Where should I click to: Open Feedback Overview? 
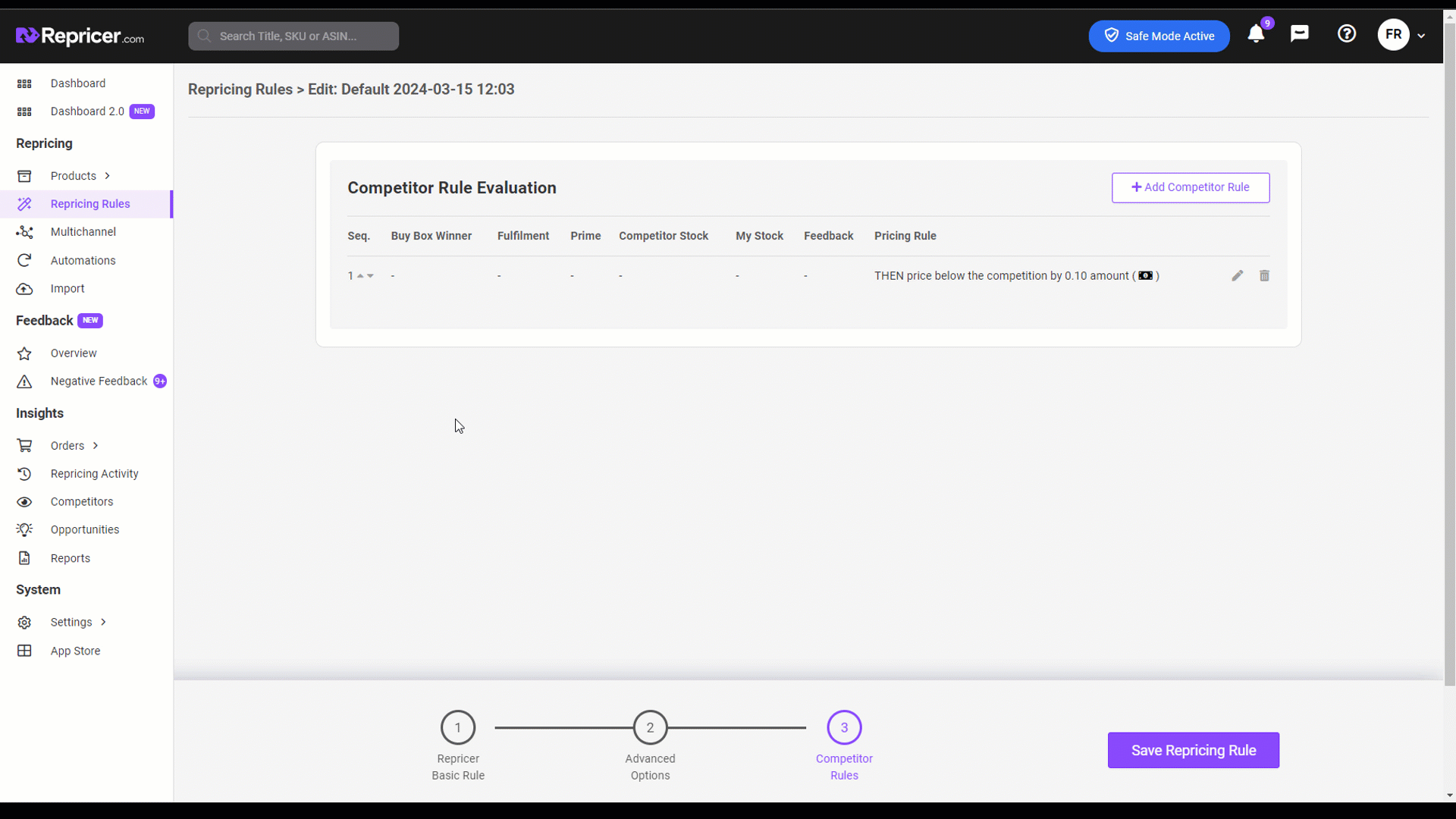74,353
